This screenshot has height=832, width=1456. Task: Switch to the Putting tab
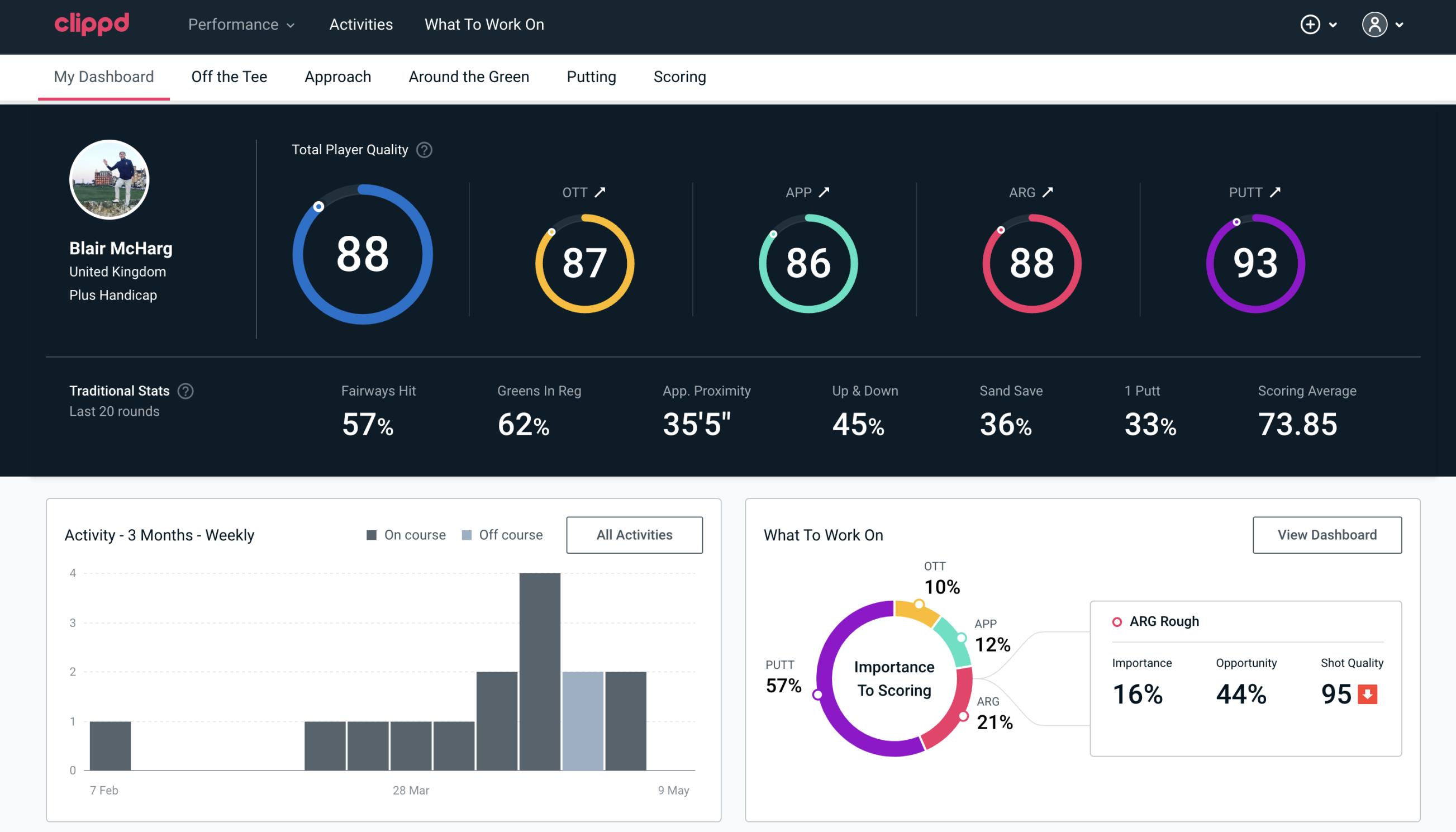[x=591, y=76]
